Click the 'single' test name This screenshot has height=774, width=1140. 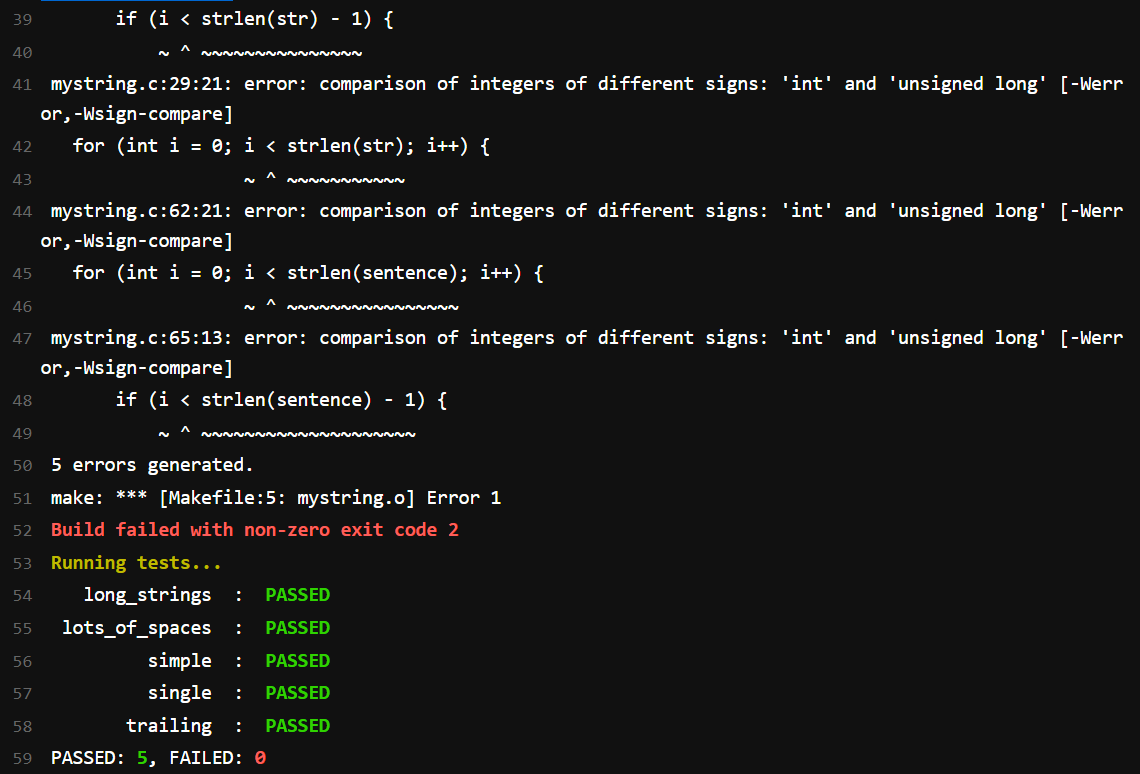180,693
